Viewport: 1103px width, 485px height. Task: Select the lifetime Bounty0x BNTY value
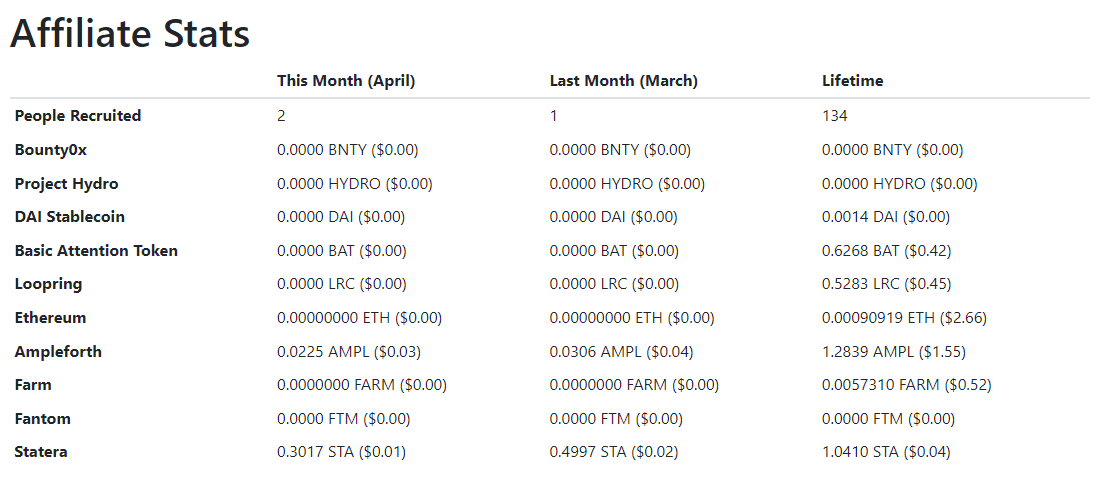[893, 150]
